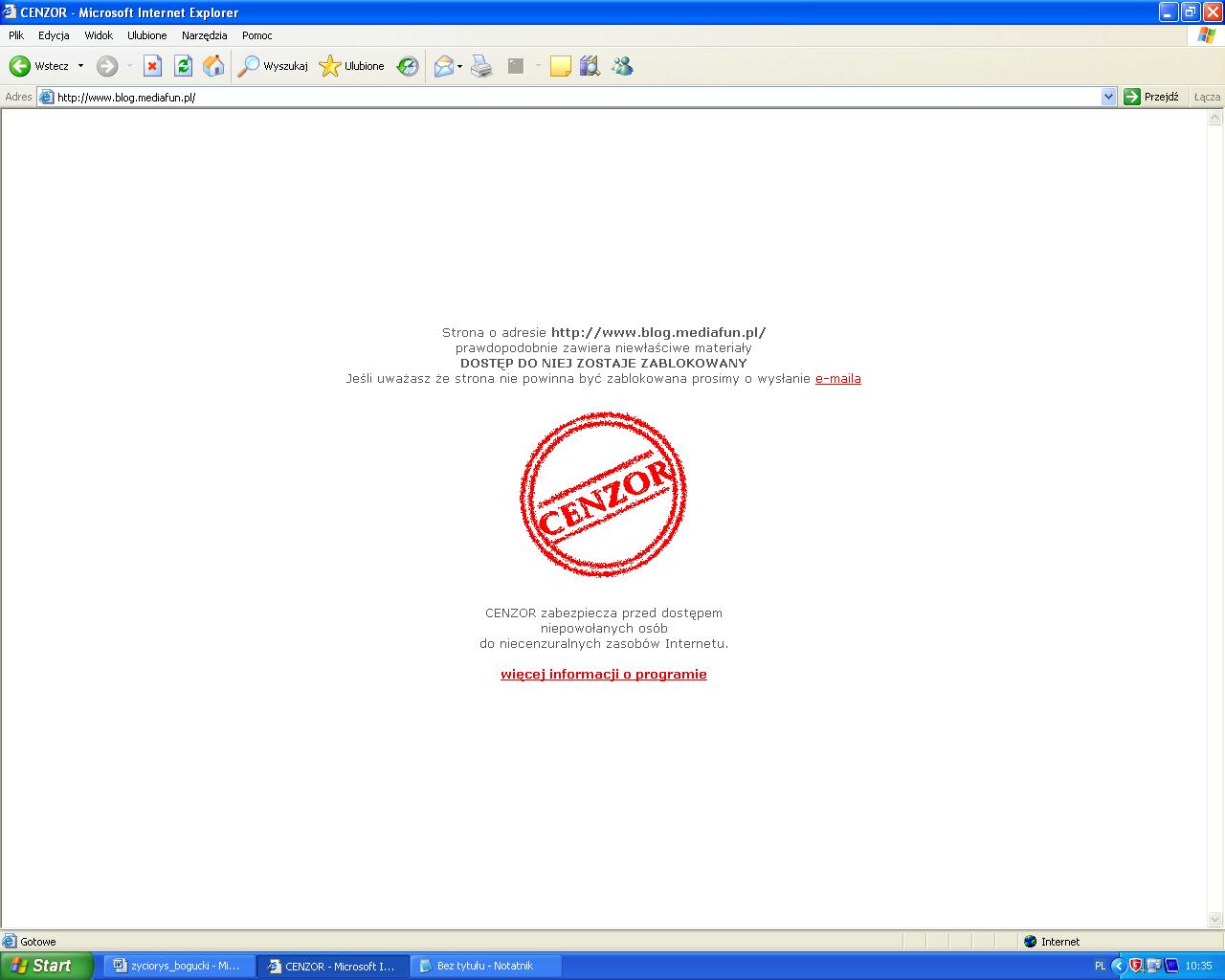Open Ulubione favorites star in toolbar
The height and width of the screenshot is (980, 1225).
tap(352, 66)
